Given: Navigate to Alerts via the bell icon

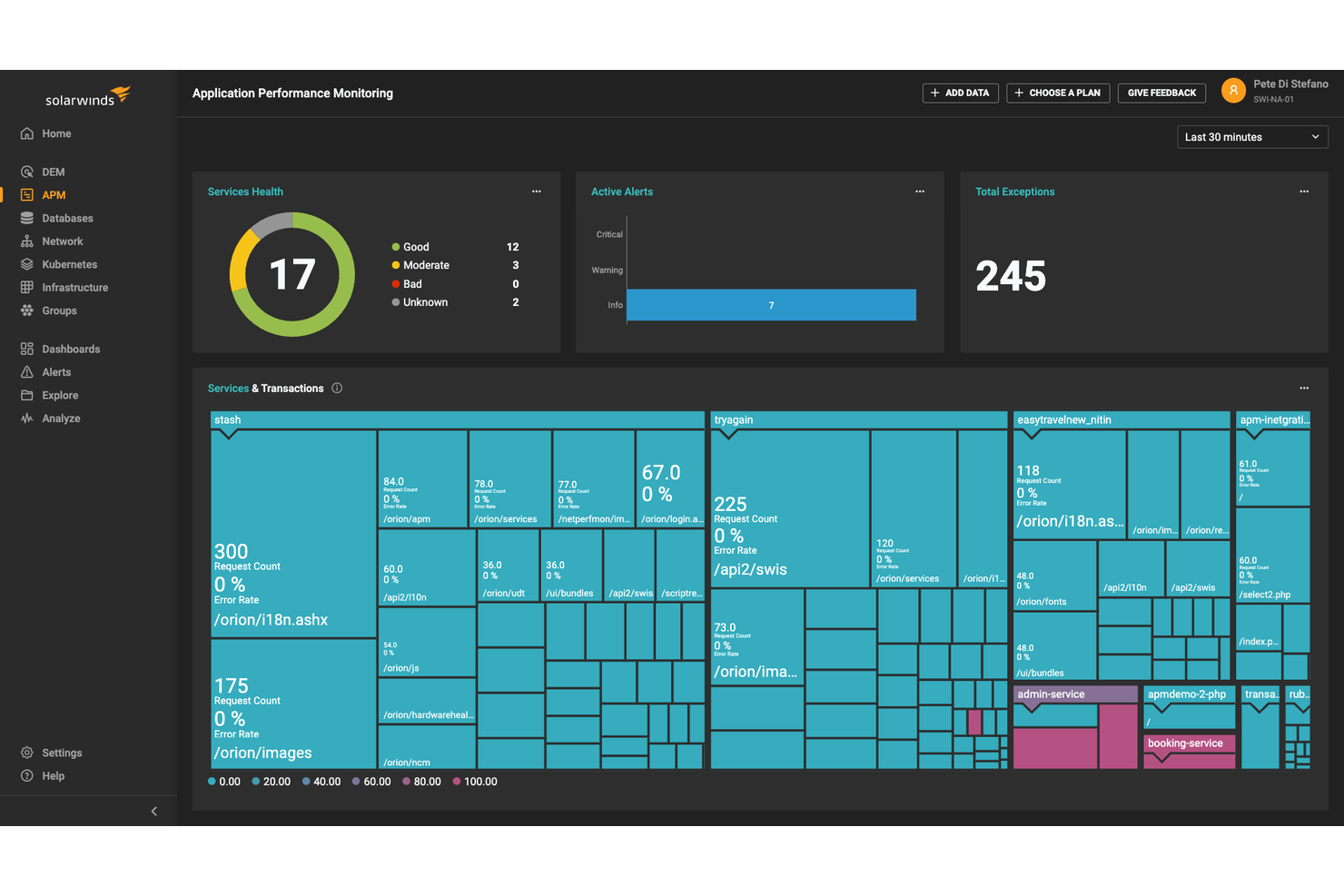Looking at the screenshot, I should [x=56, y=371].
